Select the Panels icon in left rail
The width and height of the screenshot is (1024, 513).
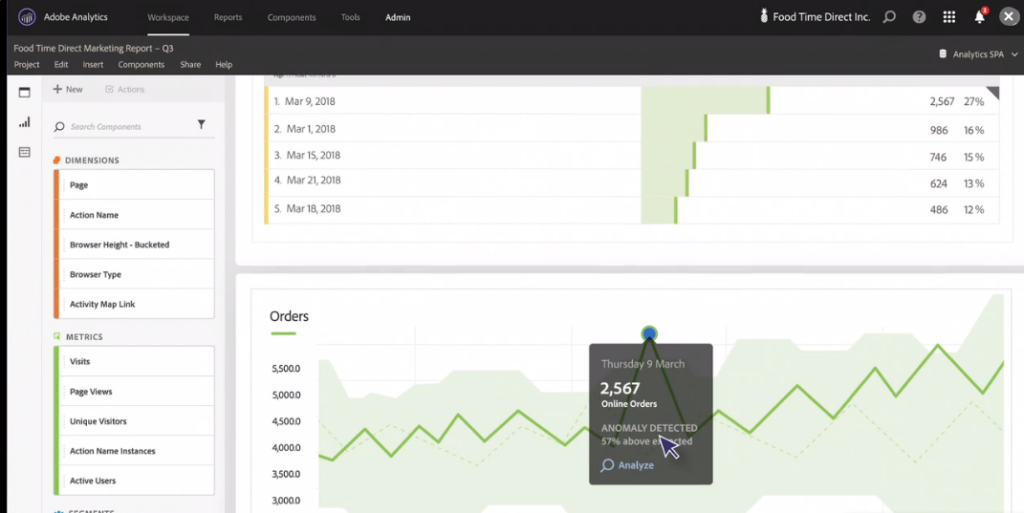pyautogui.click(x=24, y=93)
